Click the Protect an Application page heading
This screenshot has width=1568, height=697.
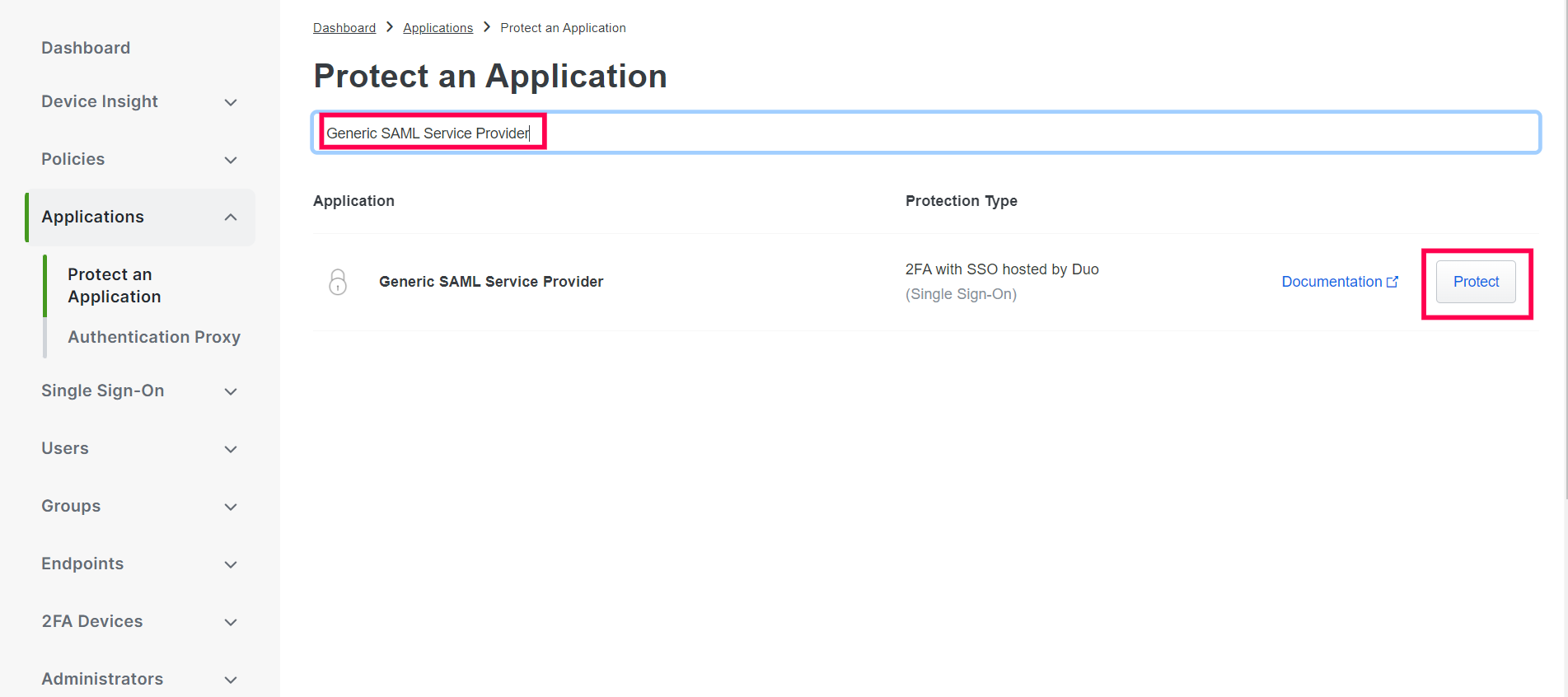click(490, 76)
